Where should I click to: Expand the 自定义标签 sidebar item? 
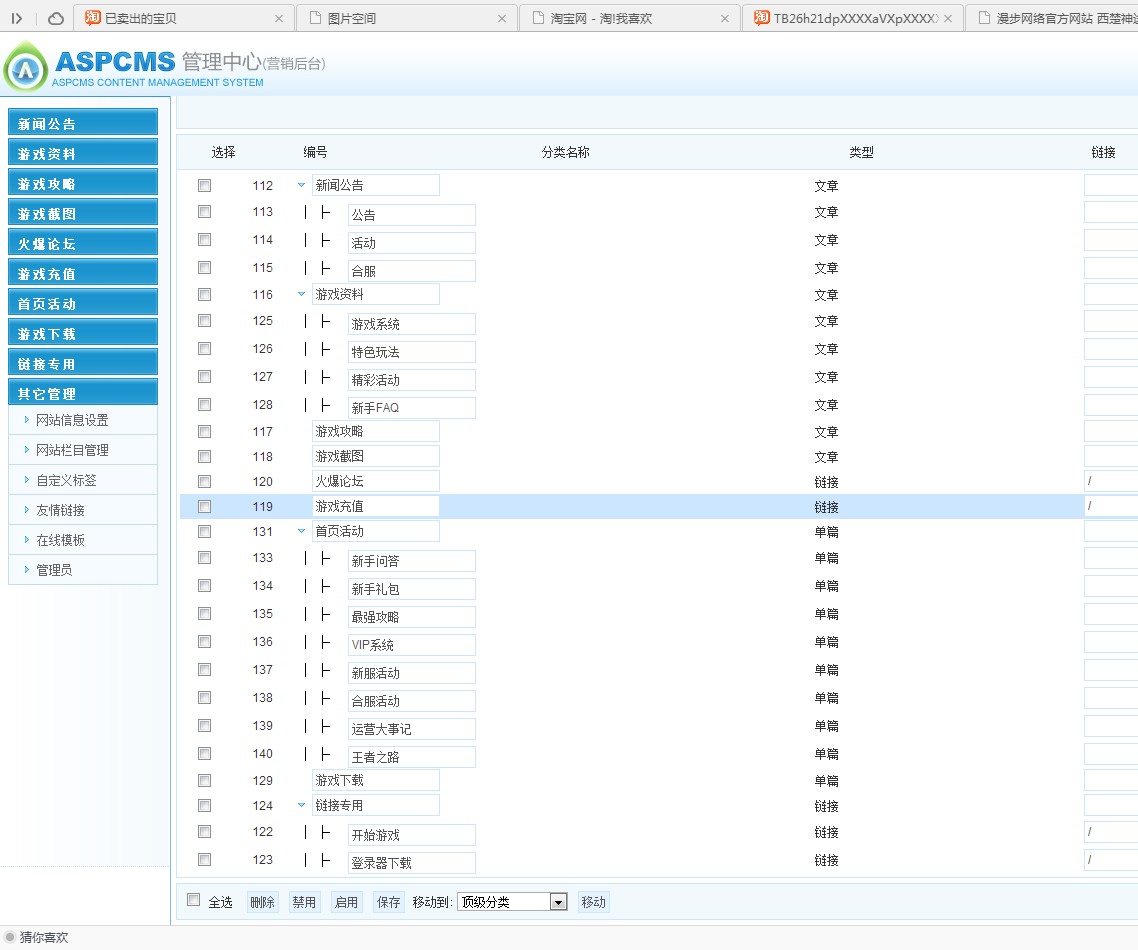[83, 480]
